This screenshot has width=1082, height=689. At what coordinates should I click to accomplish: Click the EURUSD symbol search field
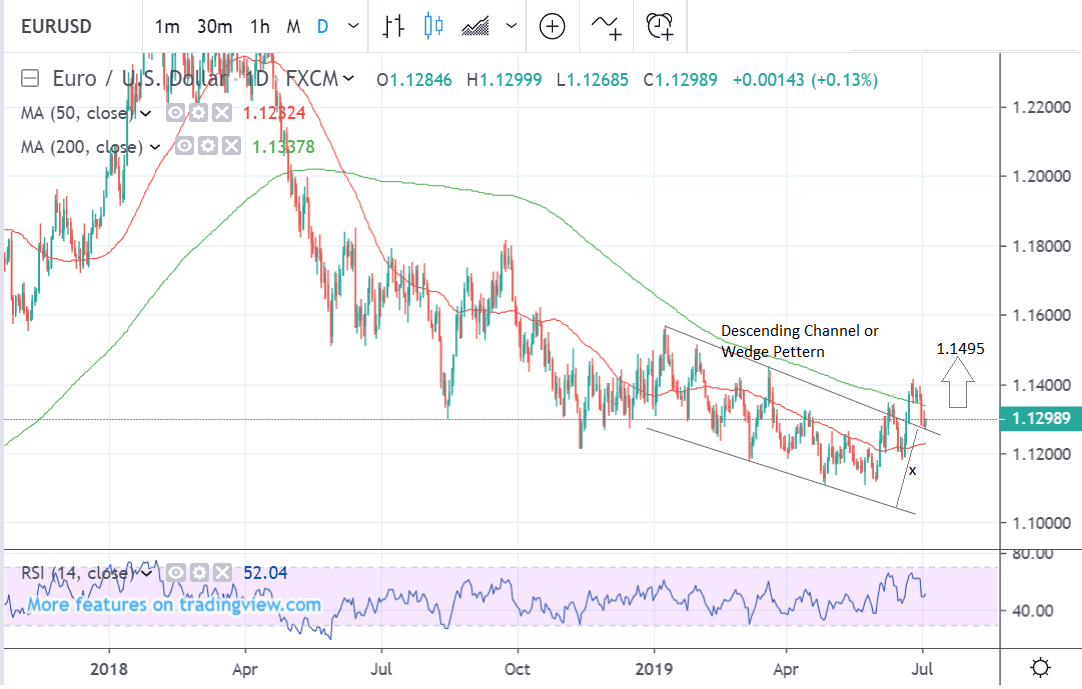57,26
